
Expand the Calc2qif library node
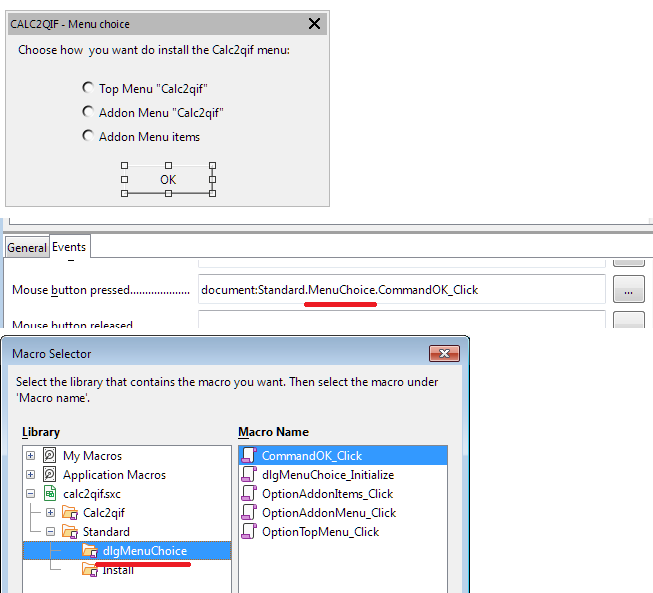tap(50, 513)
